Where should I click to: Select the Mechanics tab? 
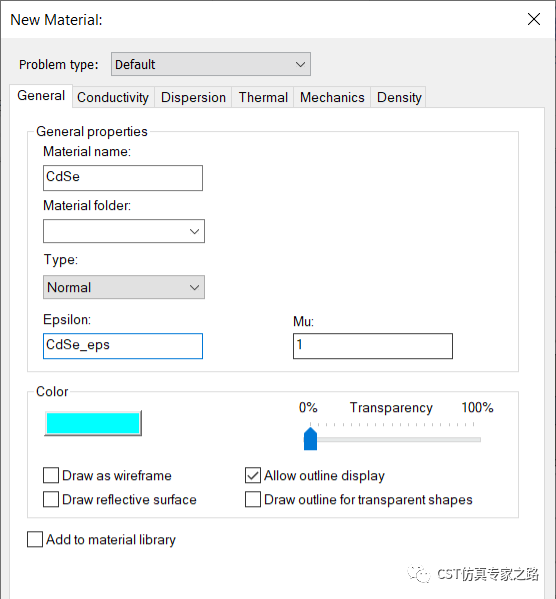click(x=332, y=97)
